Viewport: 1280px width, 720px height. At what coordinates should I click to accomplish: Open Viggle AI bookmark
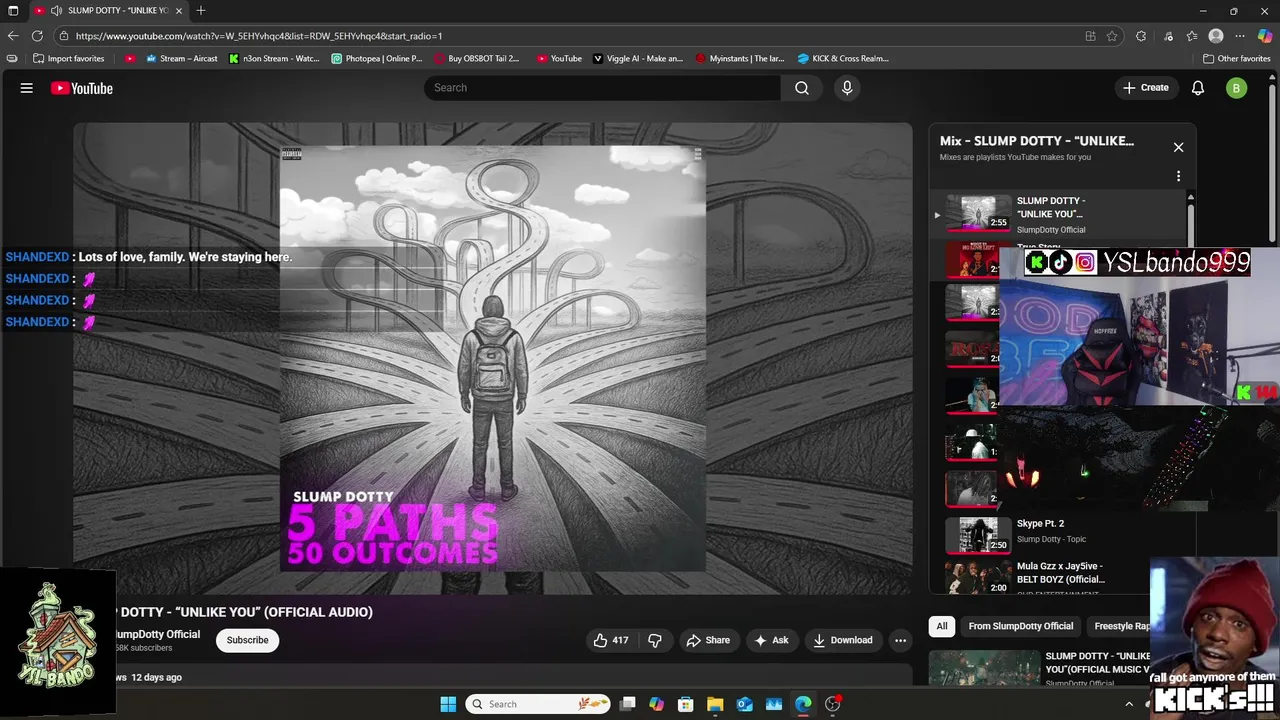click(638, 58)
